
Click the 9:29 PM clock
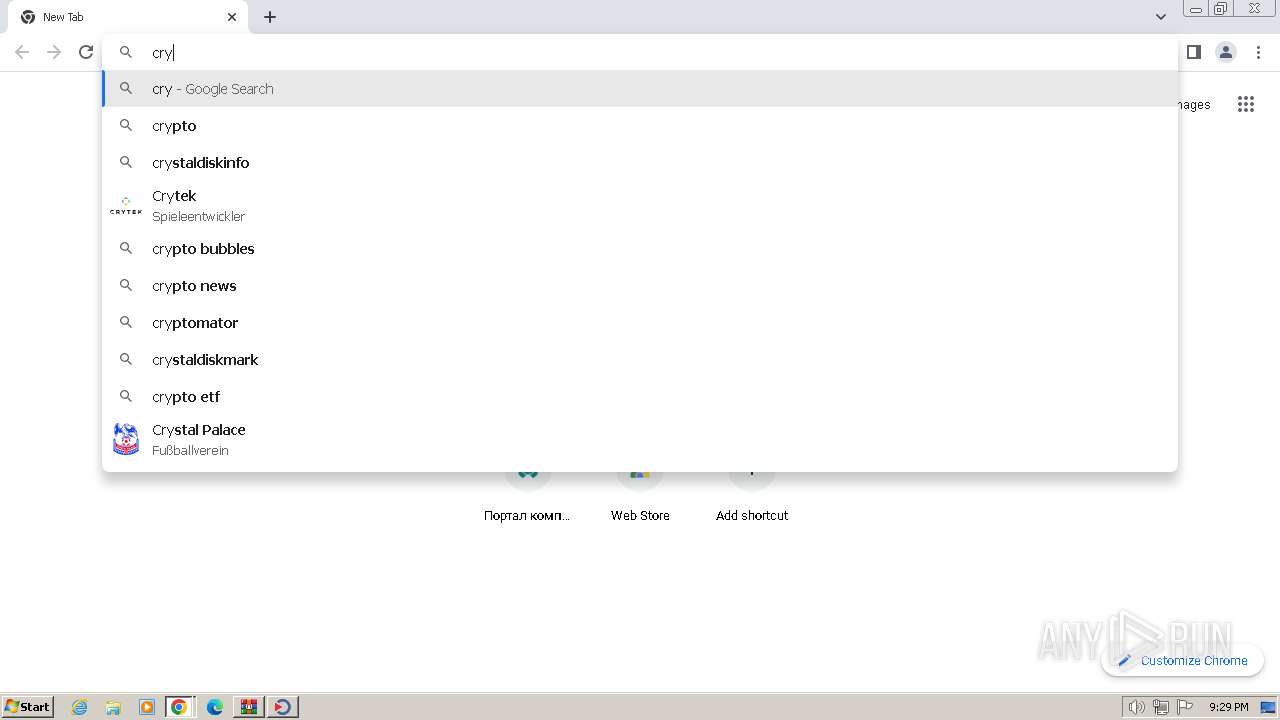(1229, 707)
